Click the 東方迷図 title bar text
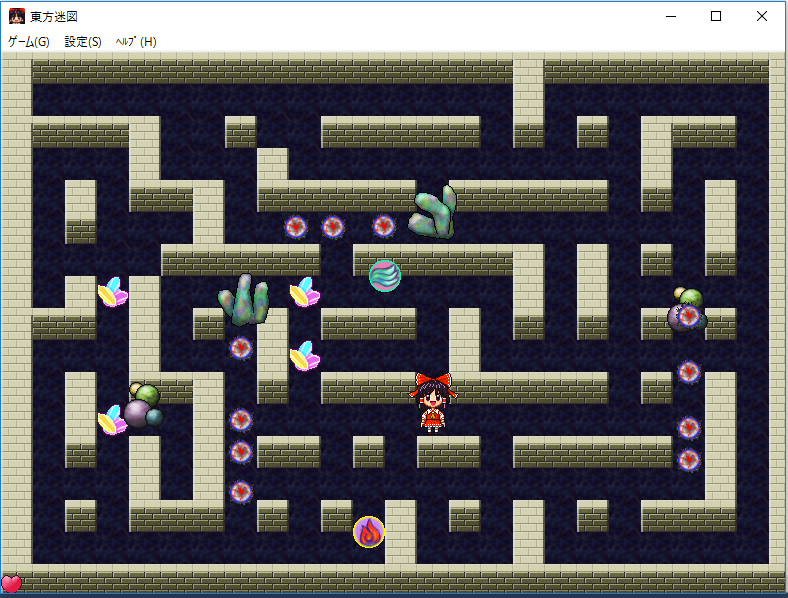 (54, 17)
